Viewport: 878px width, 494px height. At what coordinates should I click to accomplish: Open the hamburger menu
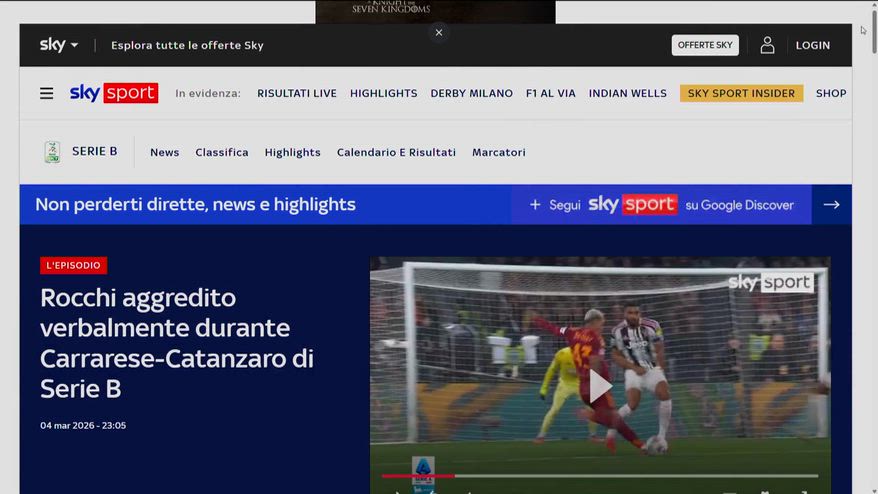click(x=46, y=93)
